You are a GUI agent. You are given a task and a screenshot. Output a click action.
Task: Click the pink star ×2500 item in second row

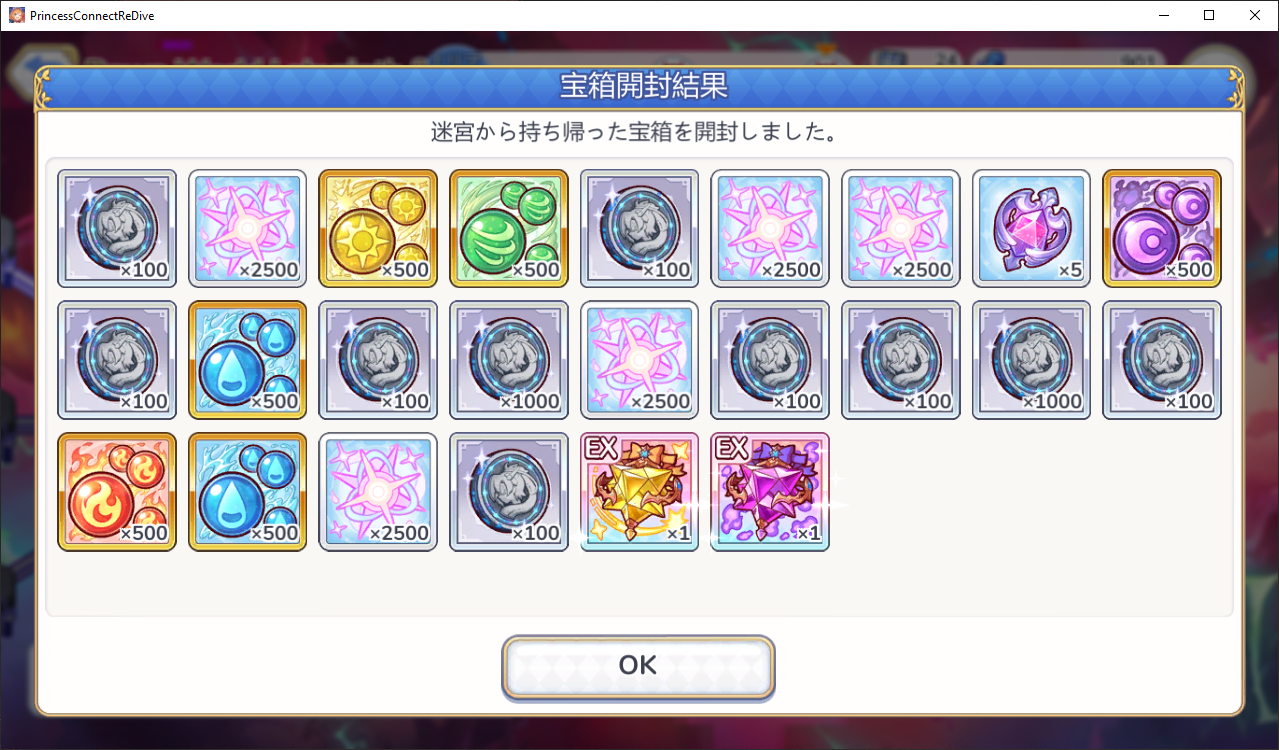pos(640,360)
